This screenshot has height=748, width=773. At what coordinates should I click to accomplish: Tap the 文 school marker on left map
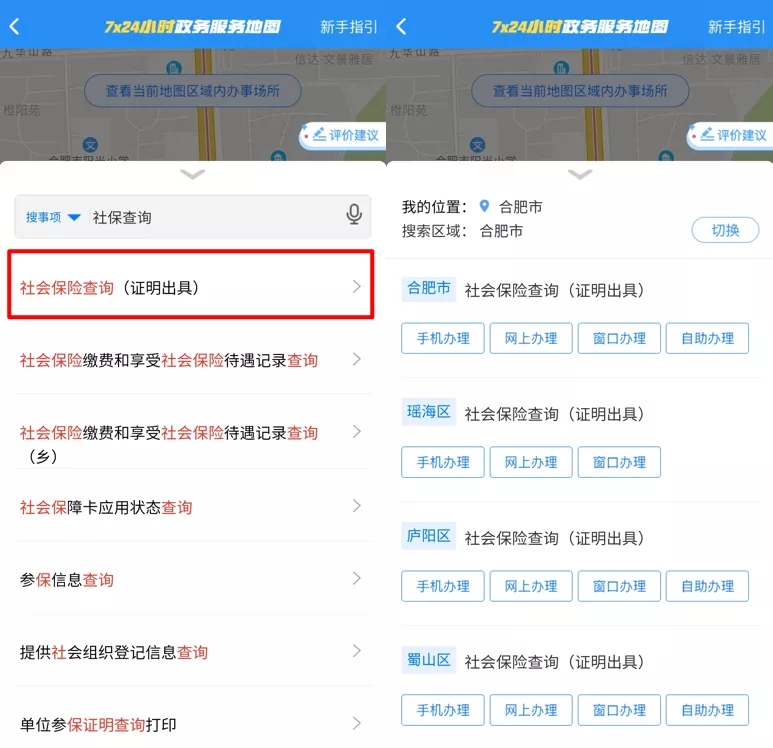coord(90,145)
